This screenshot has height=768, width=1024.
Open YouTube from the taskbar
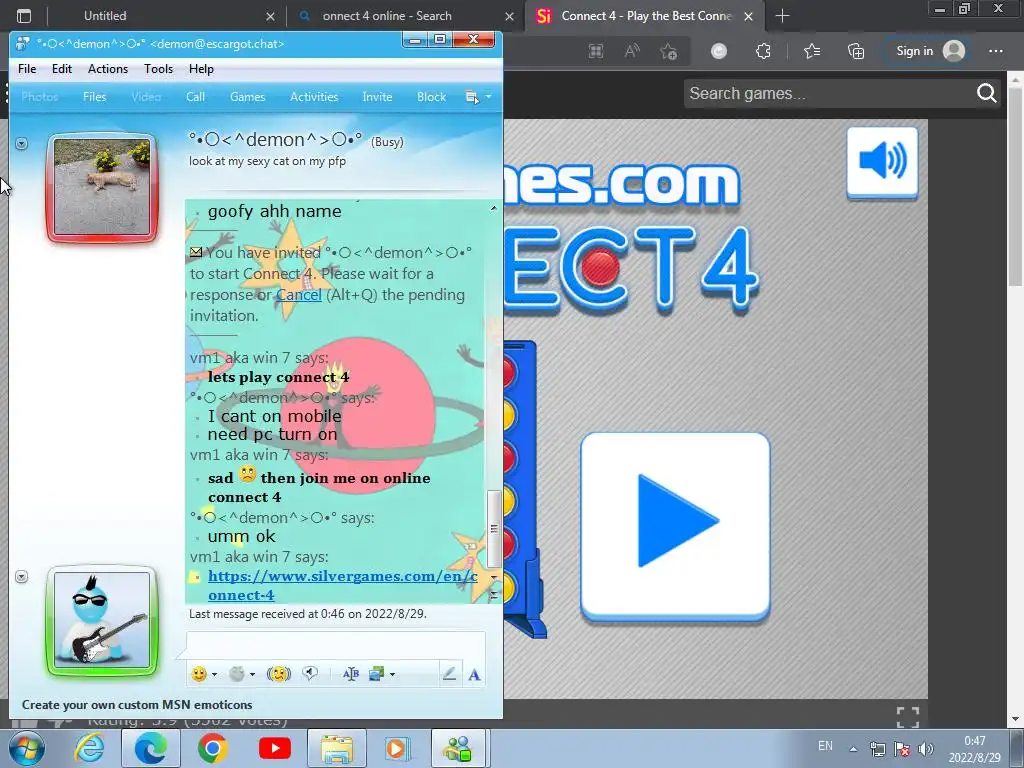click(x=274, y=748)
